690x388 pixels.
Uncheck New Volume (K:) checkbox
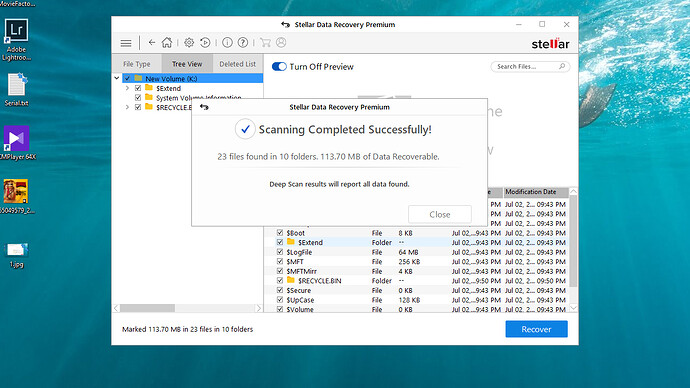coord(127,78)
